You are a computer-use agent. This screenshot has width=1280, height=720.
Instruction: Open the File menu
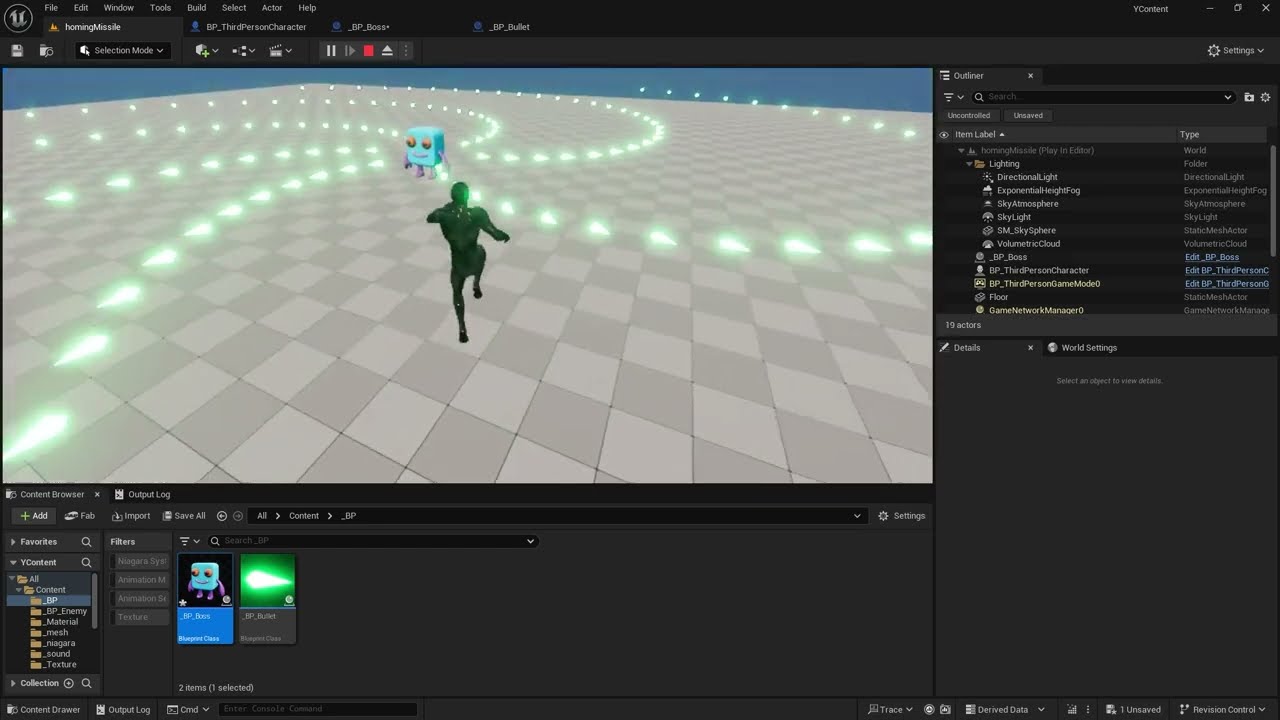pos(51,8)
